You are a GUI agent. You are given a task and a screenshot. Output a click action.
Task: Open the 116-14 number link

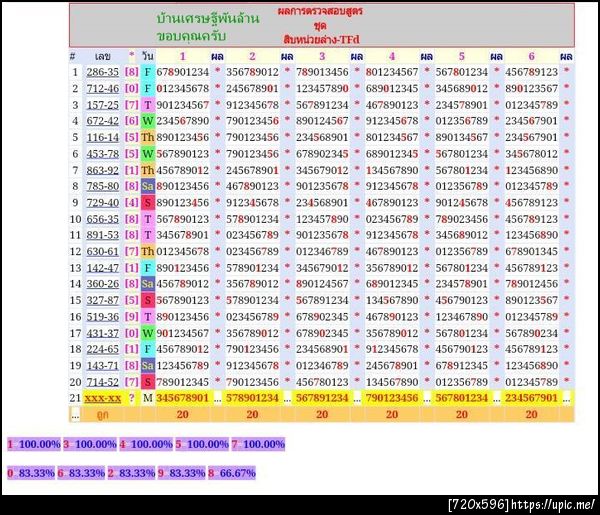103,137
